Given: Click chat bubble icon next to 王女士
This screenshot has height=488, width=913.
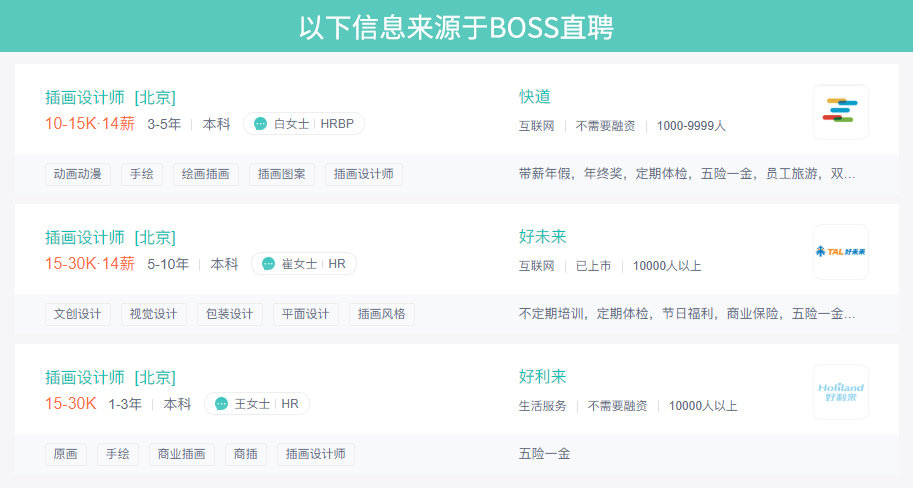Looking at the screenshot, I should [x=221, y=404].
